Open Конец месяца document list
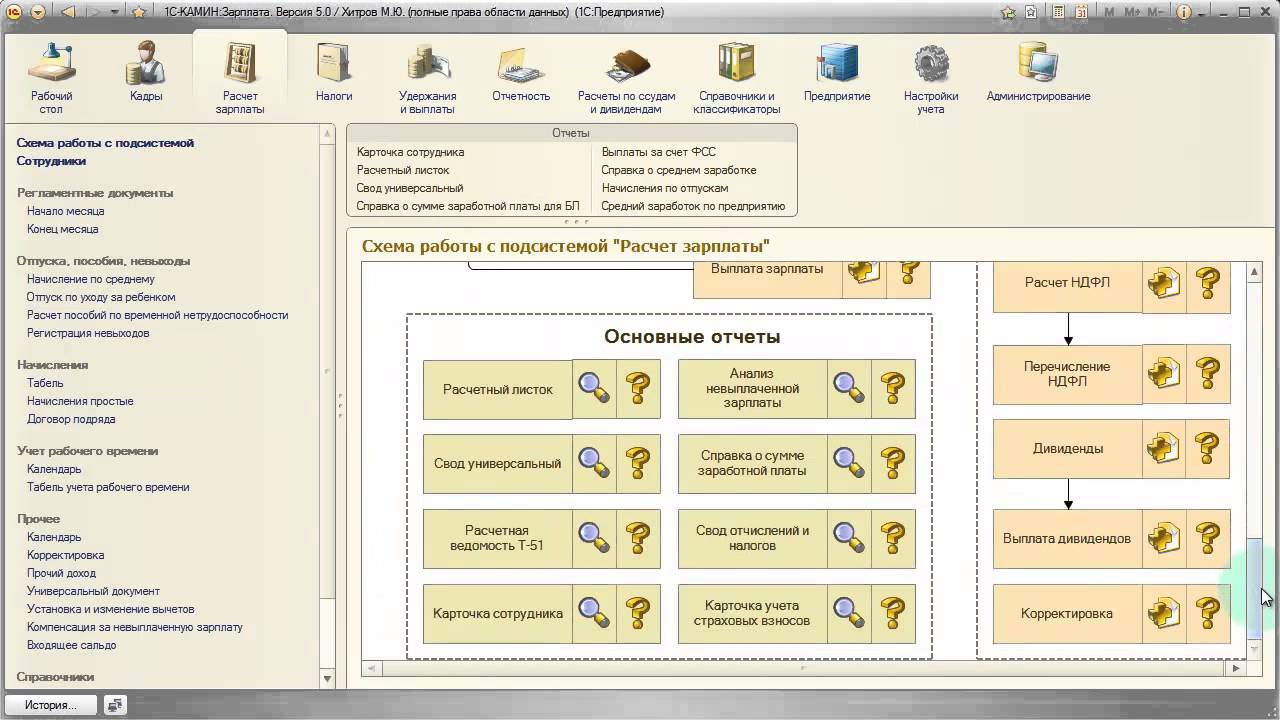Image resolution: width=1280 pixels, height=720 pixels. [63, 229]
